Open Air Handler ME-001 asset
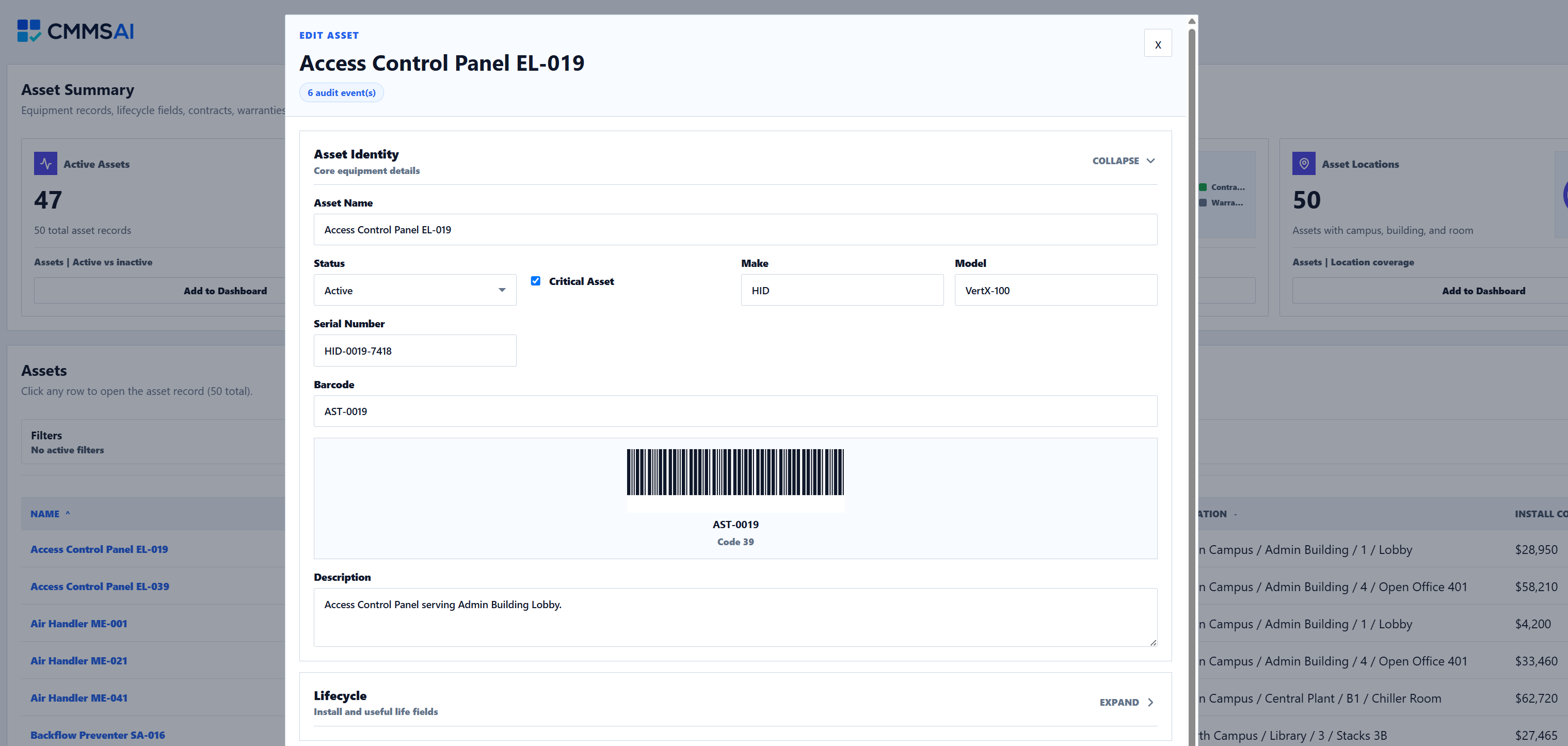 79,623
